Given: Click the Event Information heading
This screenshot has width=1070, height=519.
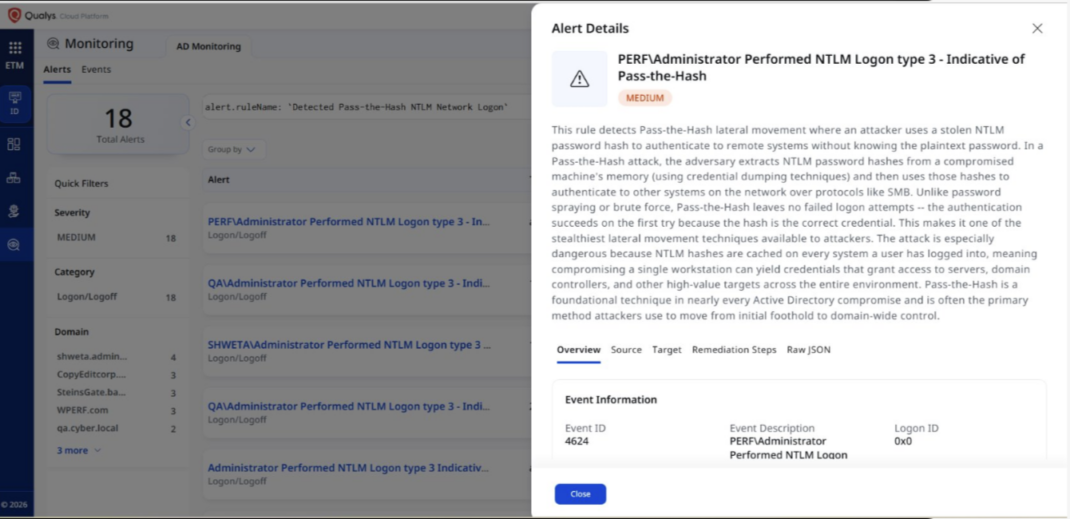Looking at the screenshot, I should [611, 400].
